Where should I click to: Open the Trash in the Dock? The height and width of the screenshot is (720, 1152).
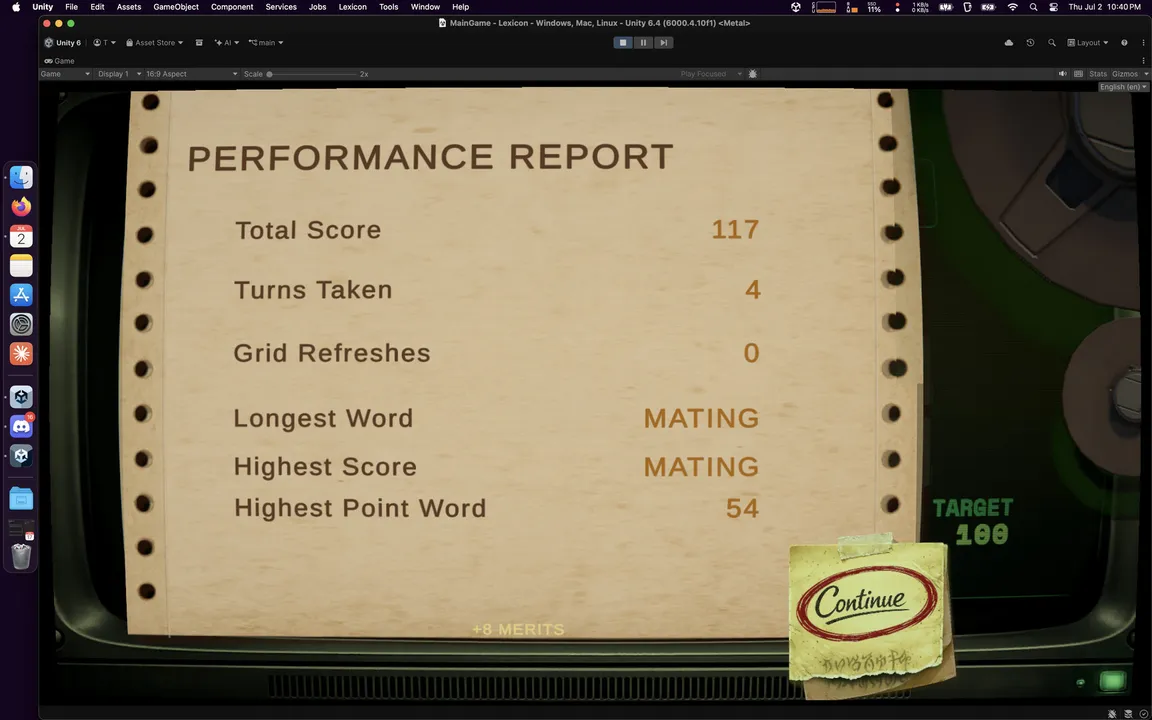coord(21,556)
